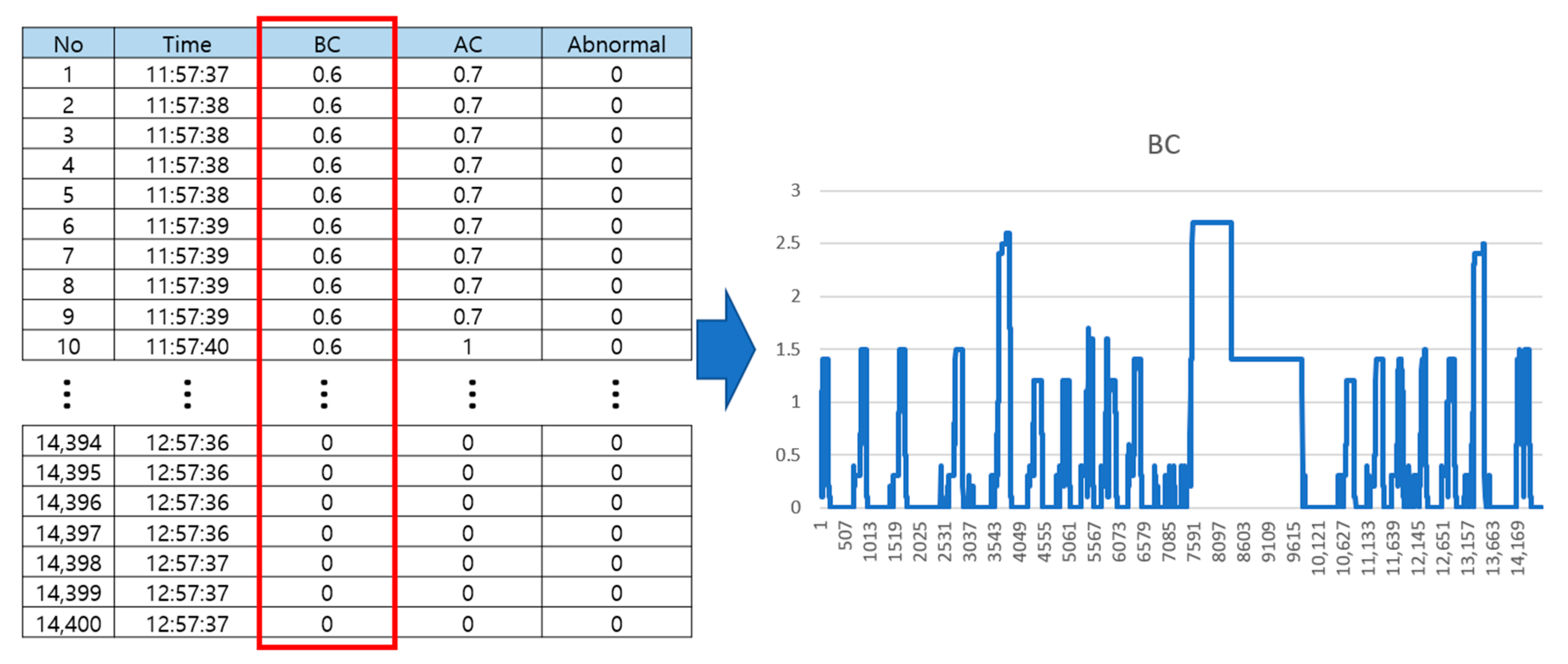The height and width of the screenshot is (664, 1568).
Task: Select the Abnormal column header
Action: point(615,43)
